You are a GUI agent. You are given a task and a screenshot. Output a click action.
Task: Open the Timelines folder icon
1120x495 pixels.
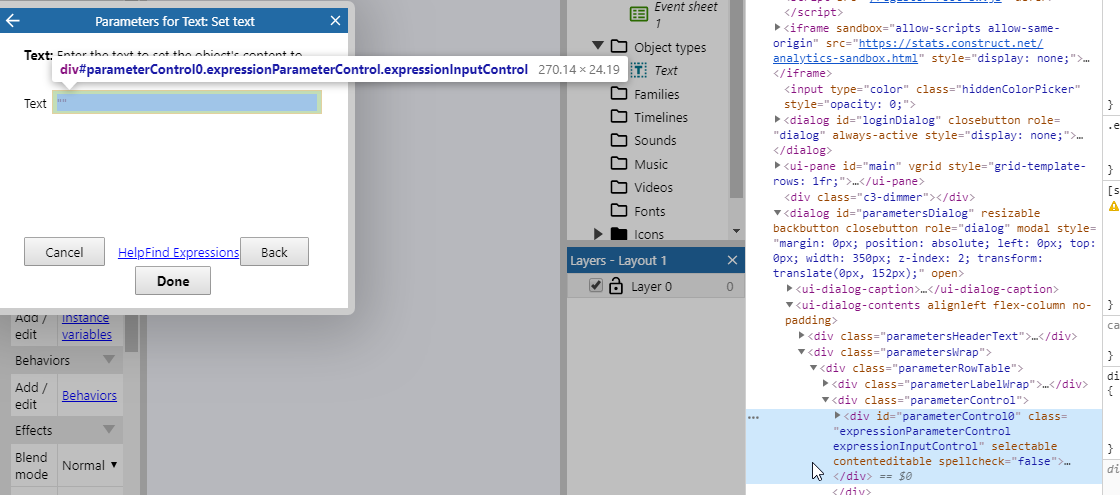pos(619,117)
